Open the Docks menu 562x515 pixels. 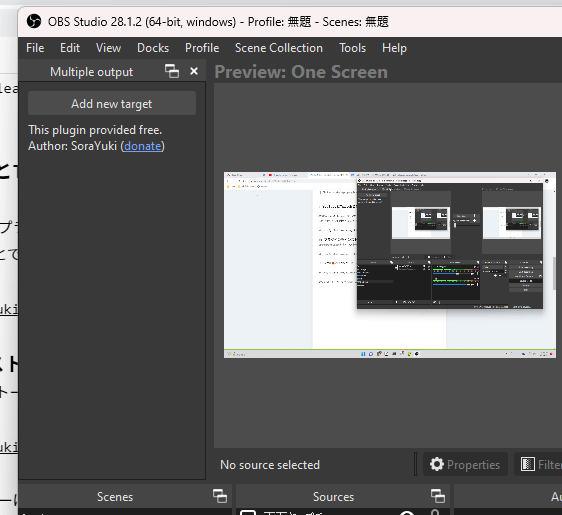[153, 48]
